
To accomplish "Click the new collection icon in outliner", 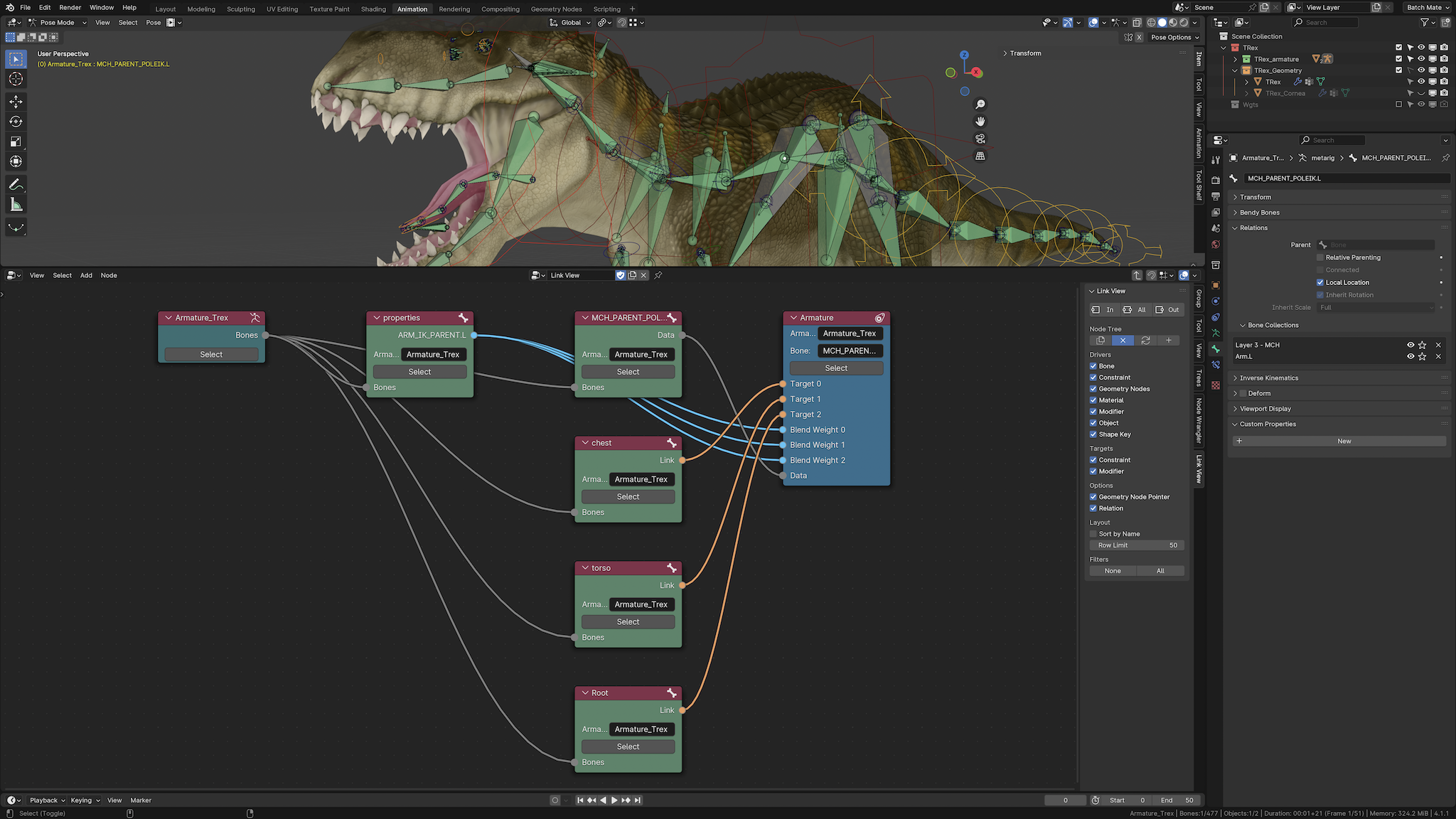I will (1445, 23).
